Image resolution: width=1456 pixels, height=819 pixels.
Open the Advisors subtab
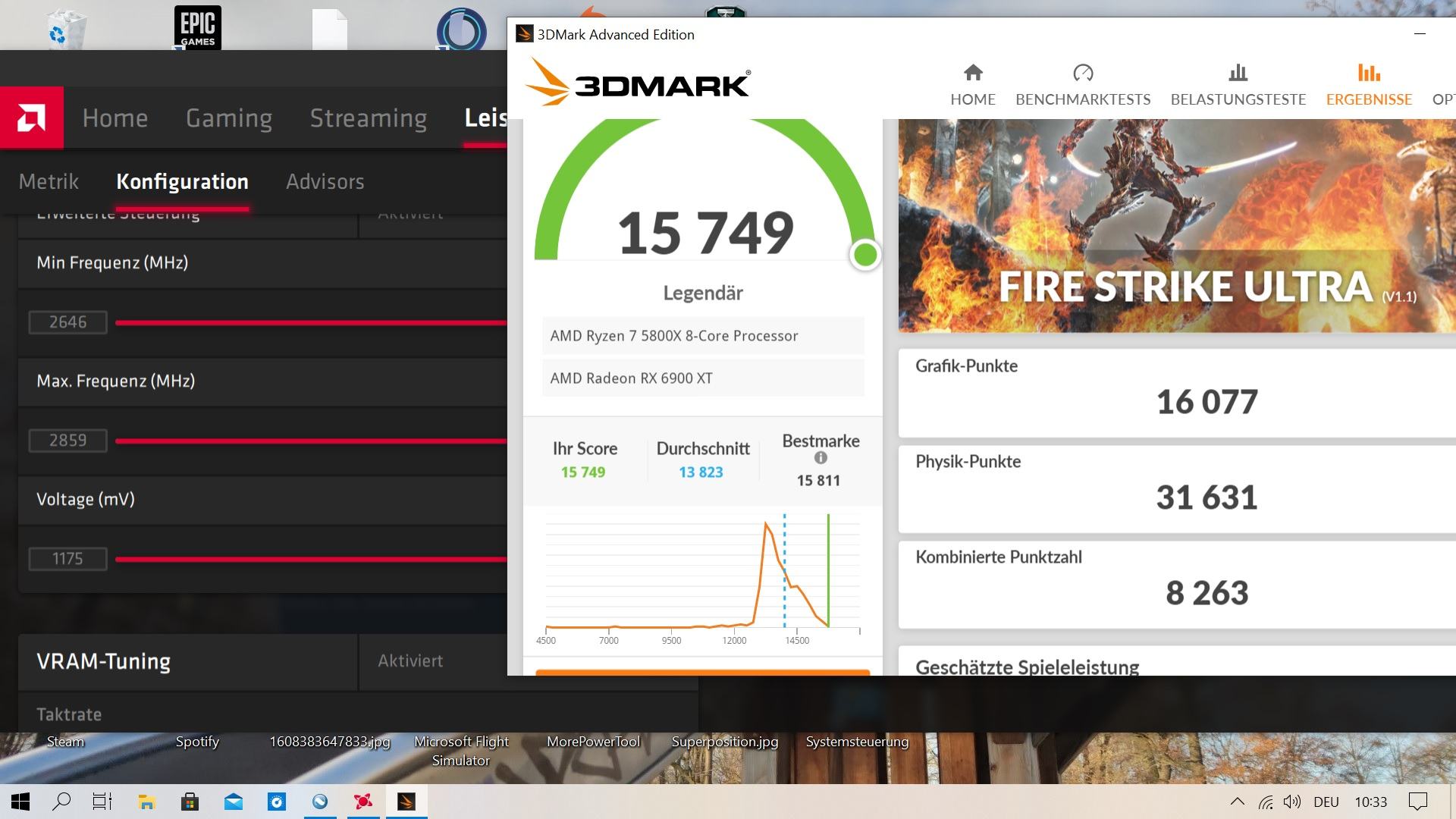pos(325,182)
